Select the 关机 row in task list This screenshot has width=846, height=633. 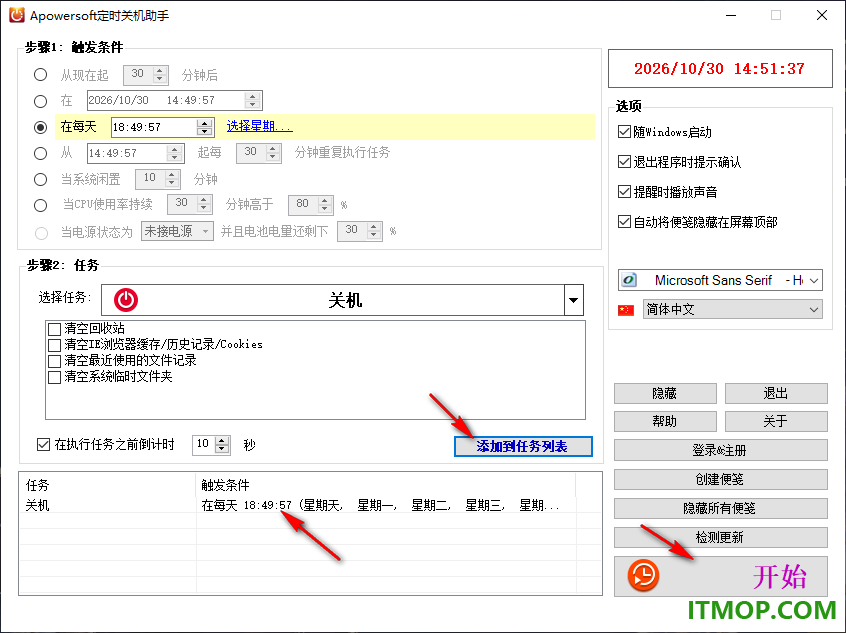[x=310, y=506]
